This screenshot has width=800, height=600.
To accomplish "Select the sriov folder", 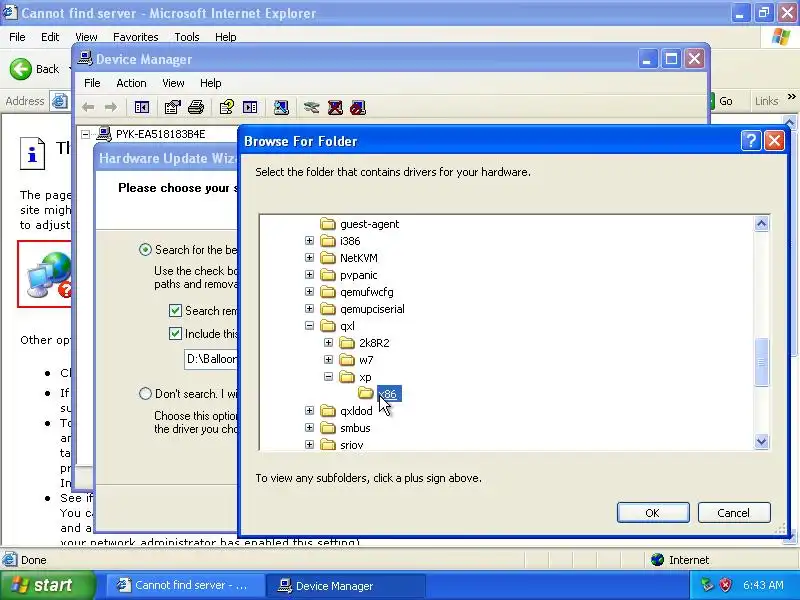I will click(x=352, y=445).
